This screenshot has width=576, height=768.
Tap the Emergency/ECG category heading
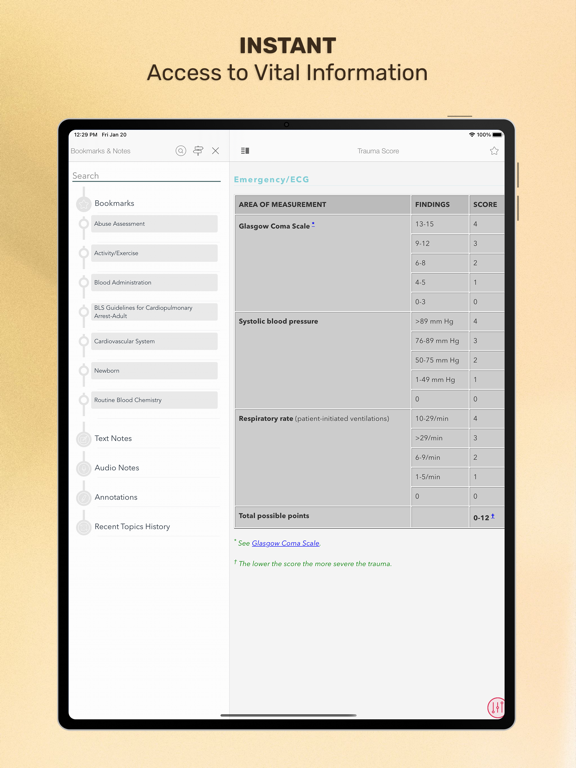(x=271, y=179)
